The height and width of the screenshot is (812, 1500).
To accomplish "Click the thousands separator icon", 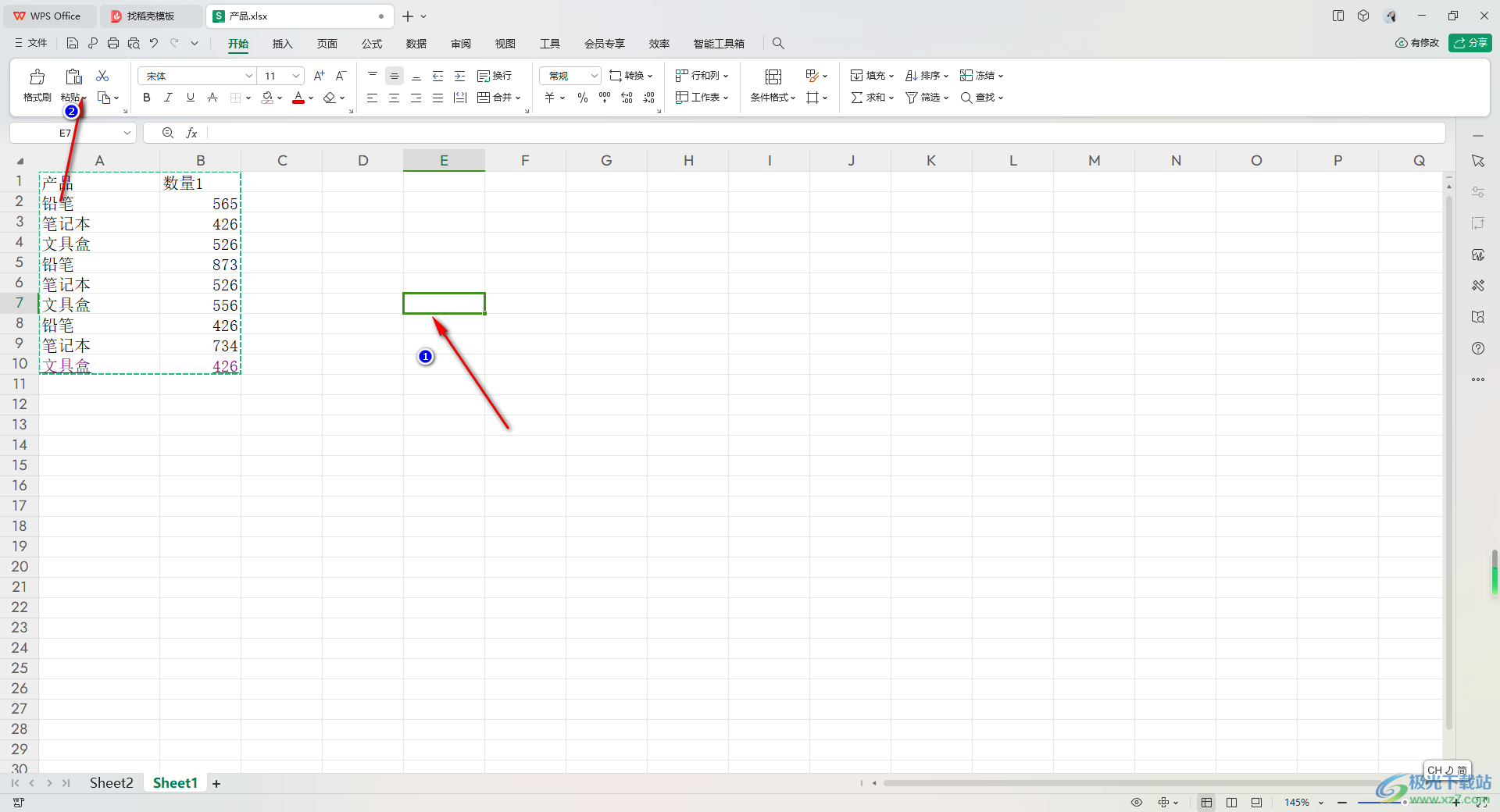I will (605, 98).
